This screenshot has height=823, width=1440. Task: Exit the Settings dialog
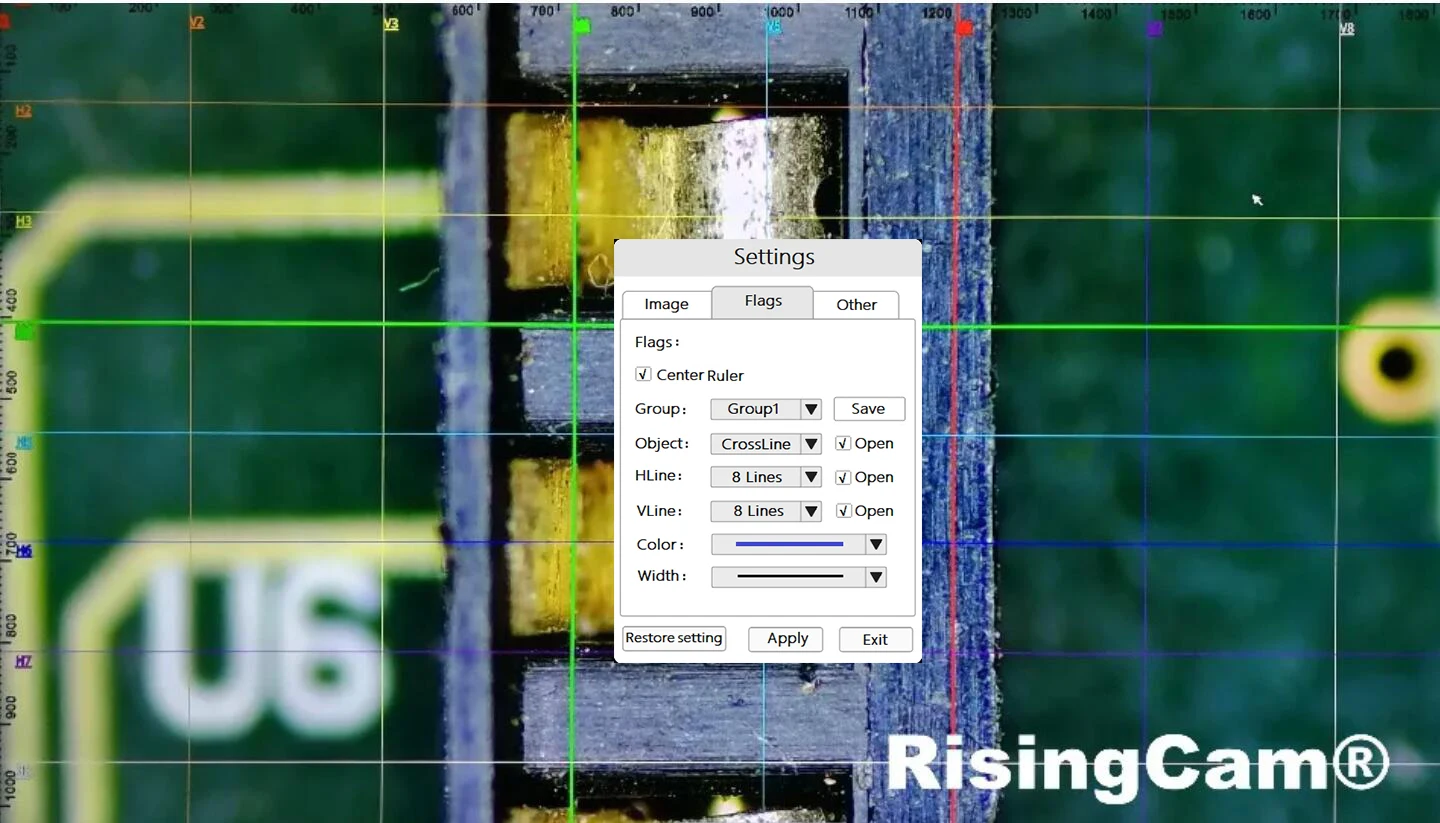[875, 639]
